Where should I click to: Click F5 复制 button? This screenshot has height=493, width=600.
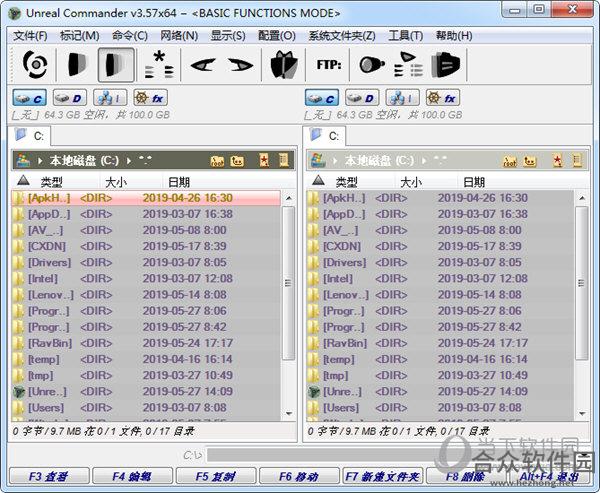(216, 476)
